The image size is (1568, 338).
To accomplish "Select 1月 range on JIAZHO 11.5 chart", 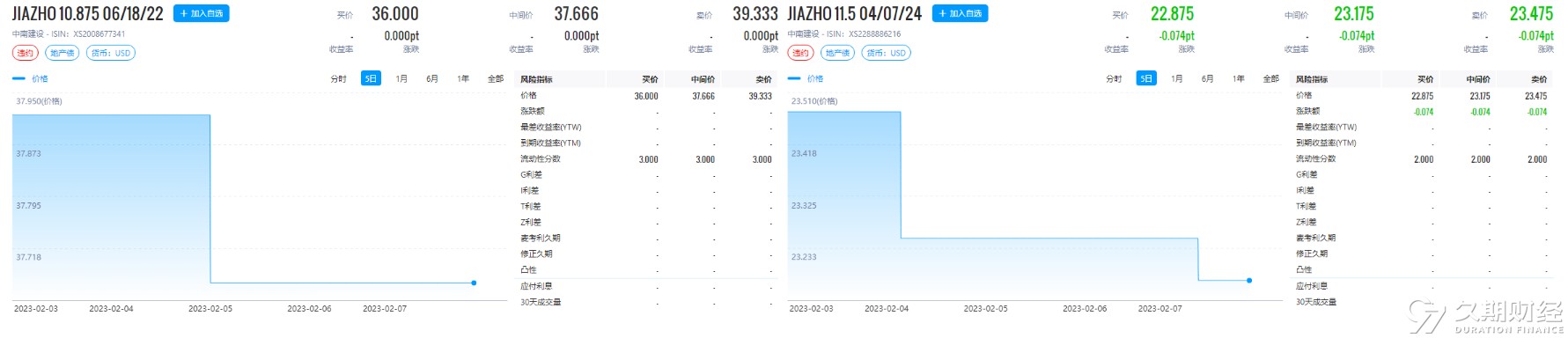I will tap(1177, 78).
